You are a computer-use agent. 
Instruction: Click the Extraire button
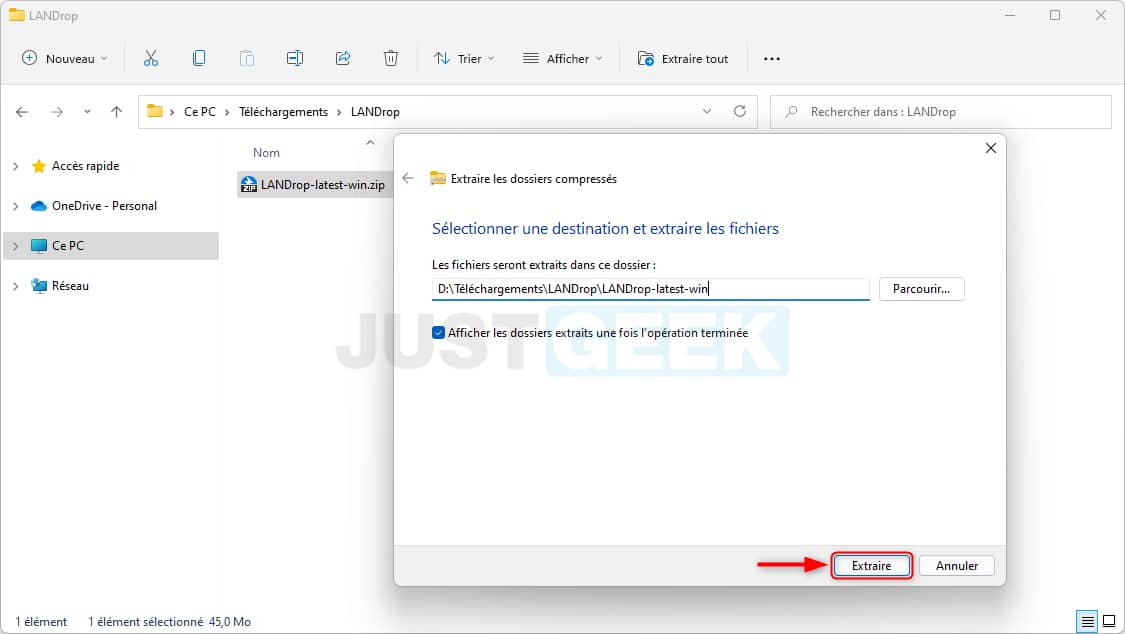(871, 566)
